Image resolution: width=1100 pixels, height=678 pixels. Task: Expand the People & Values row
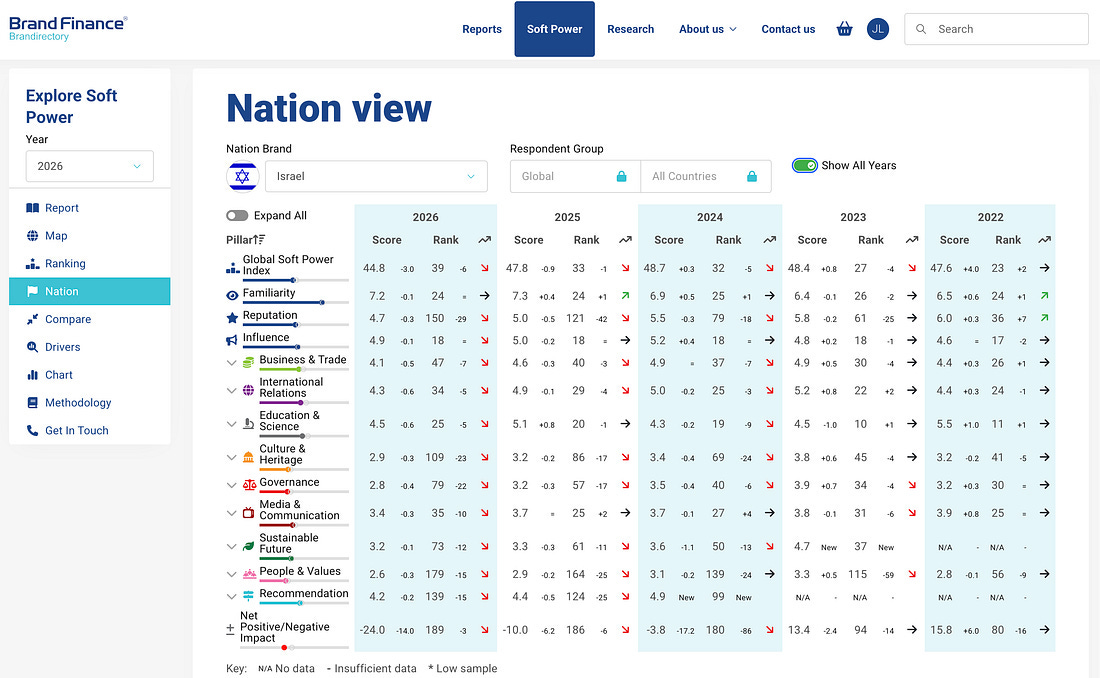[x=231, y=574]
